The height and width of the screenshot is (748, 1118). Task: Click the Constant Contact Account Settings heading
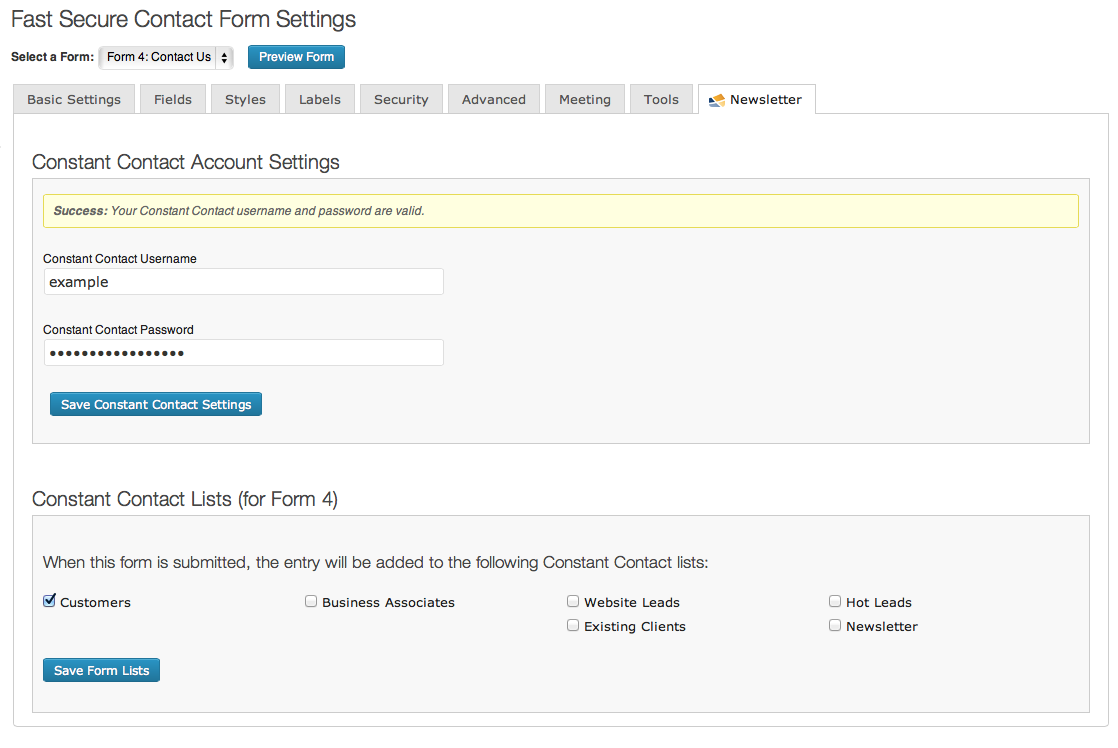coord(185,162)
